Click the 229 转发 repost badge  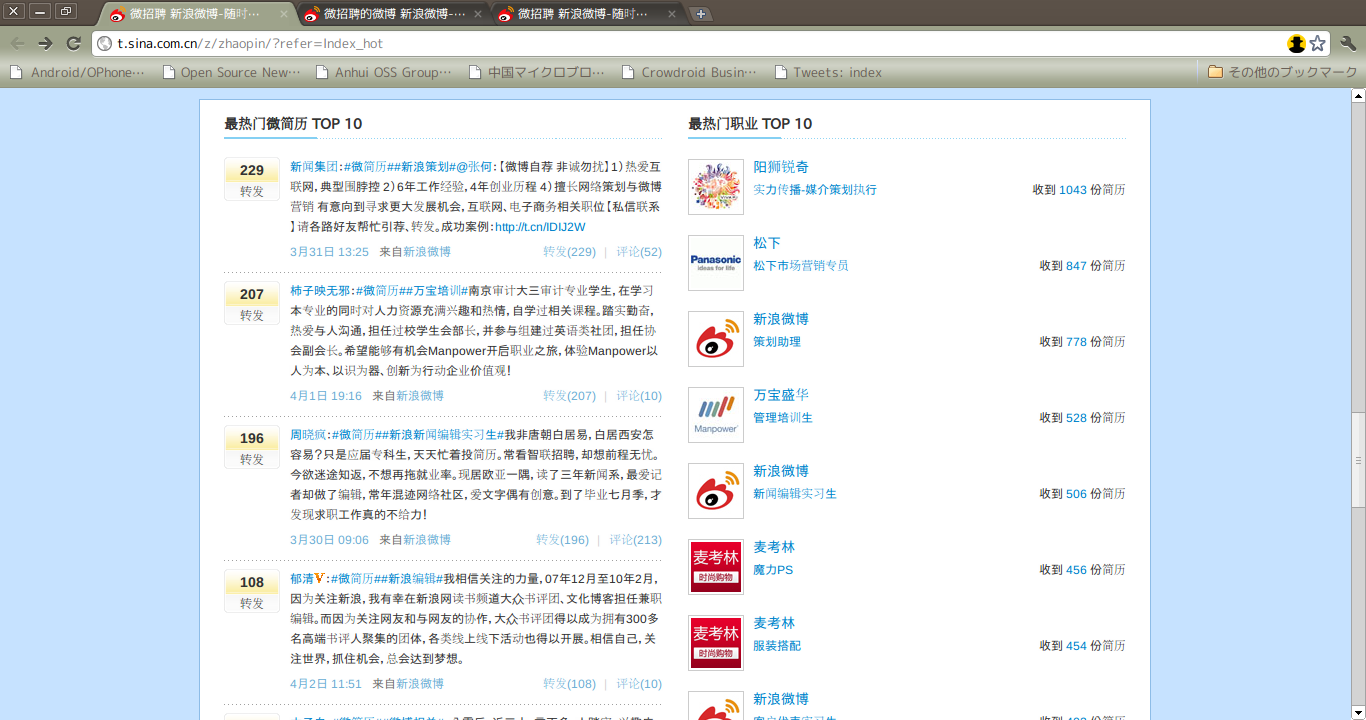pos(252,180)
